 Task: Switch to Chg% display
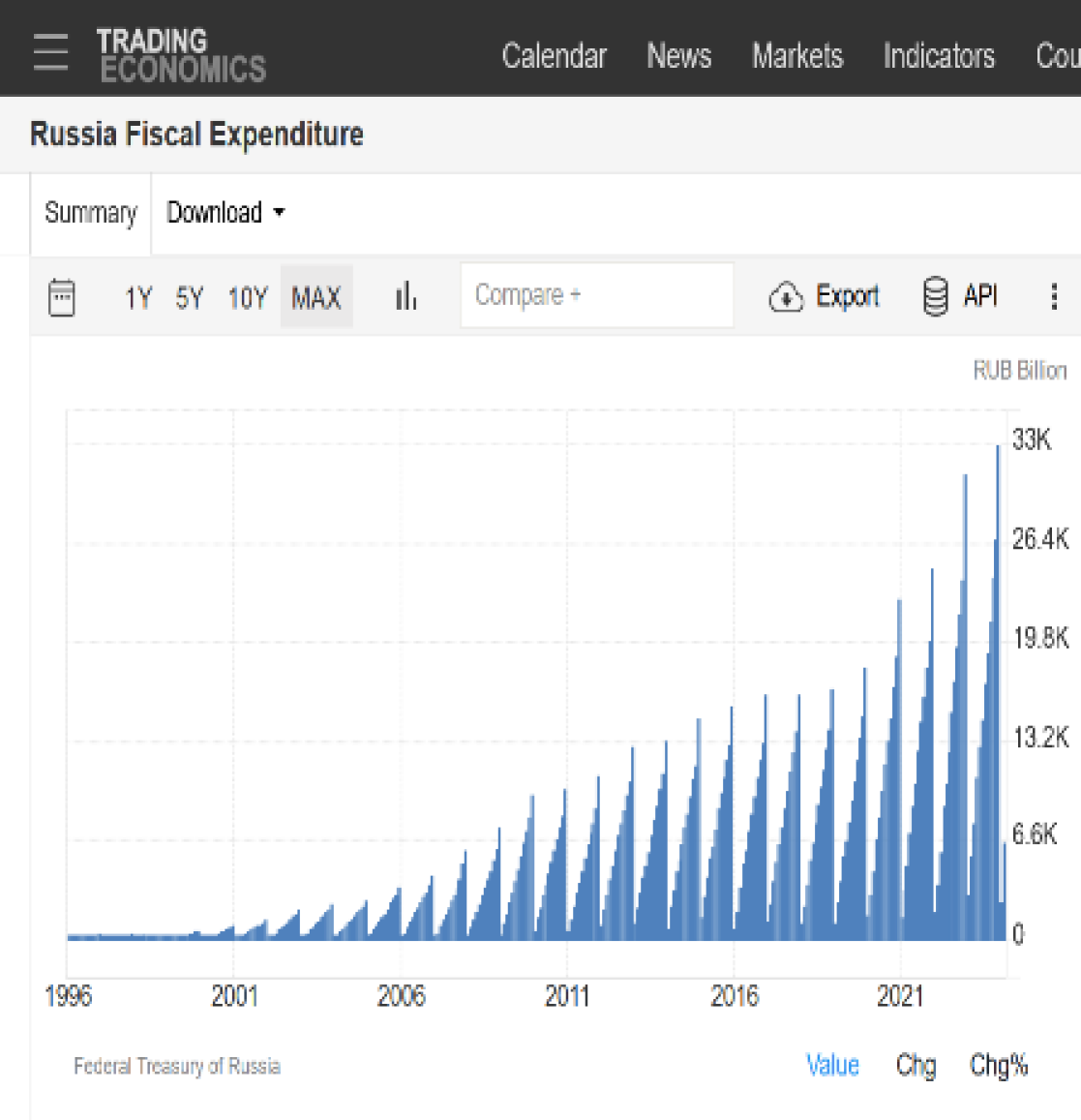[x=998, y=1066]
